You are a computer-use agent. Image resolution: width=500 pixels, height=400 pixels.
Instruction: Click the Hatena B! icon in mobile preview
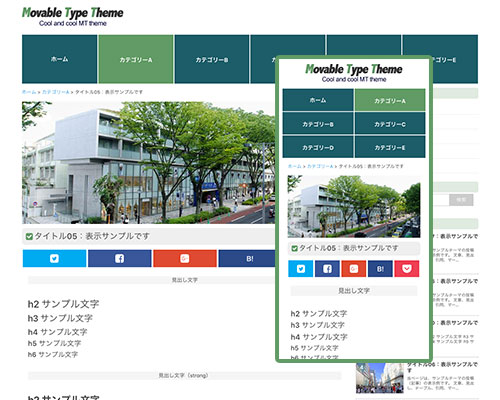pos(380,269)
